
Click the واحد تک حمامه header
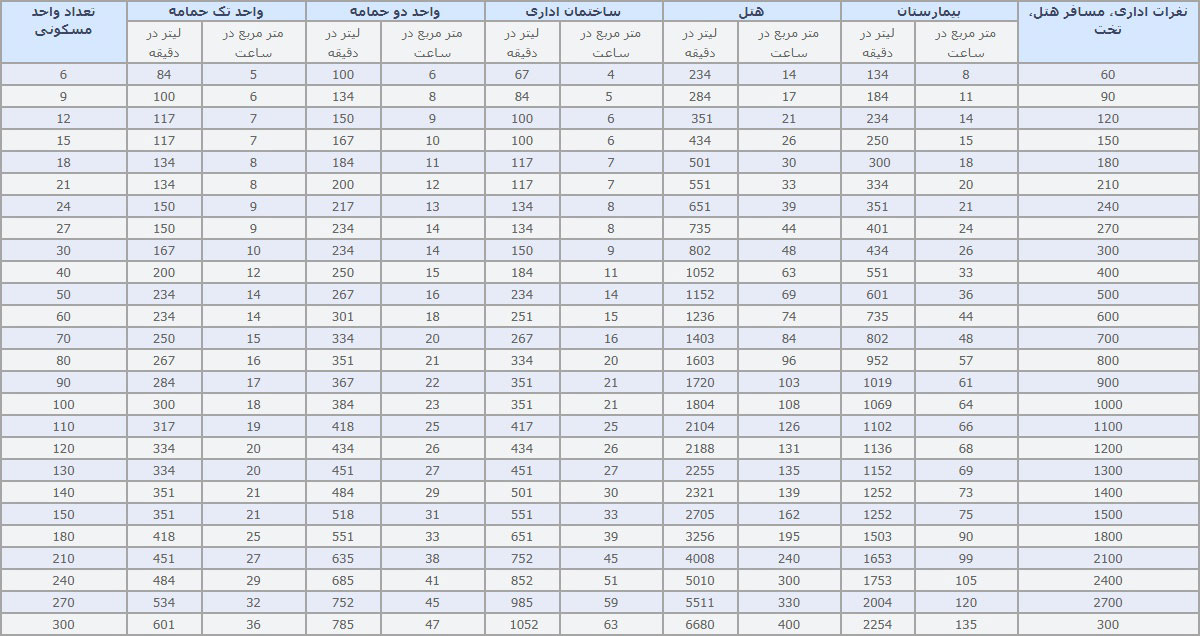coord(216,11)
